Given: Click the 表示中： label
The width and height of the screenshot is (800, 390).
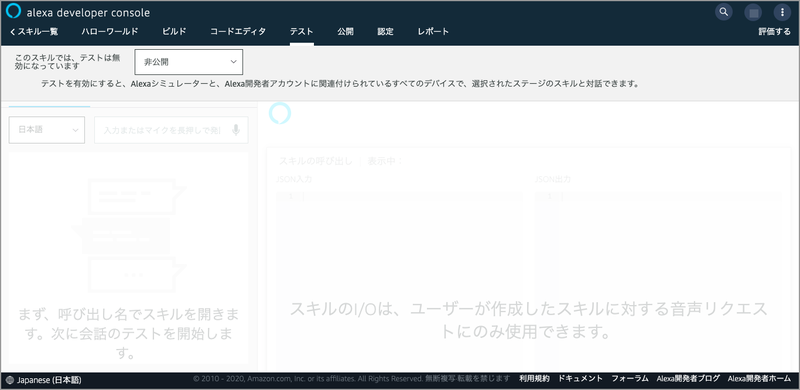Looking at the screenshot, I should (386, 161).
